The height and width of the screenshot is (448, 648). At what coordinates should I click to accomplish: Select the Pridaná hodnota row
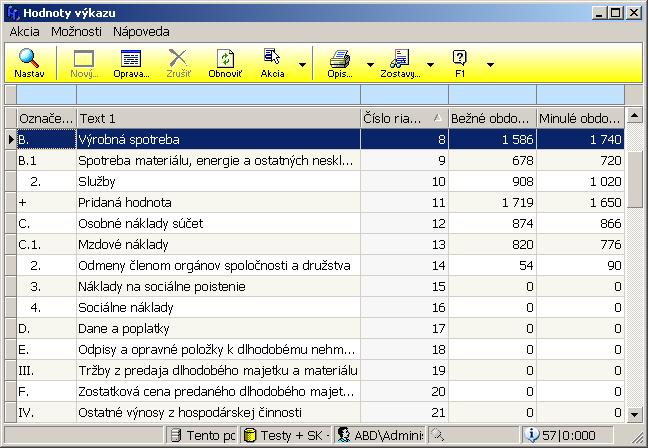pyautogui.click(x=320, y=203)
